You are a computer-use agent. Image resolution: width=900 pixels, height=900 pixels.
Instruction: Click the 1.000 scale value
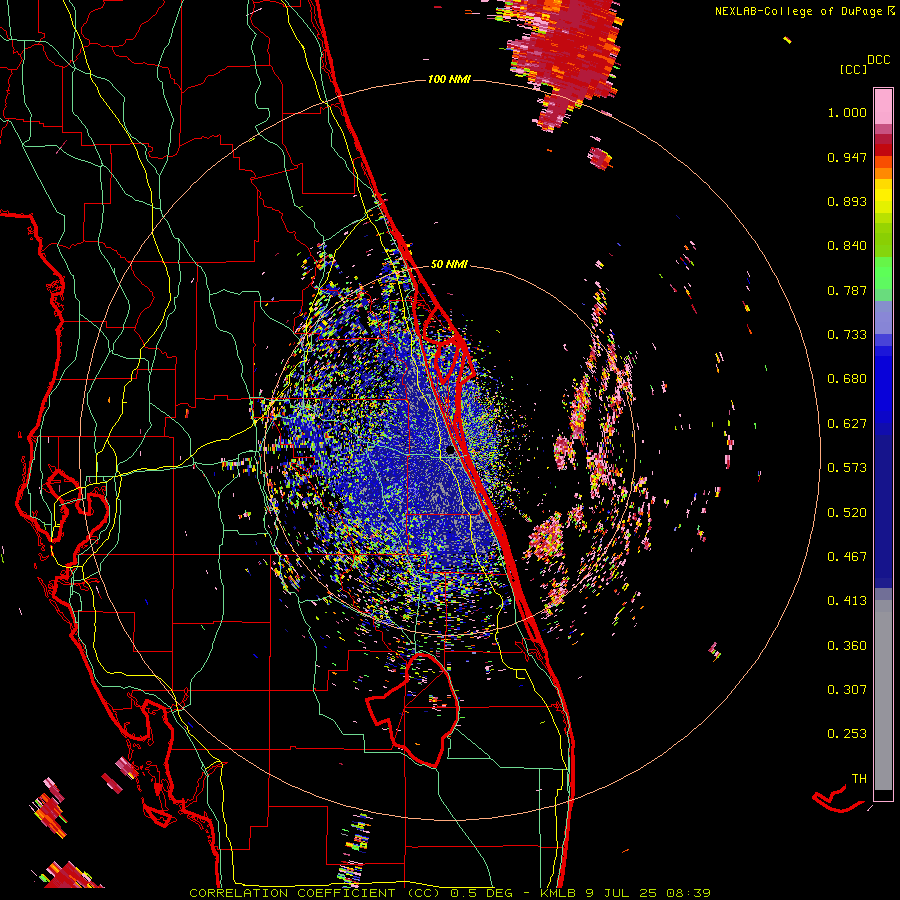[x=847, y=112]
